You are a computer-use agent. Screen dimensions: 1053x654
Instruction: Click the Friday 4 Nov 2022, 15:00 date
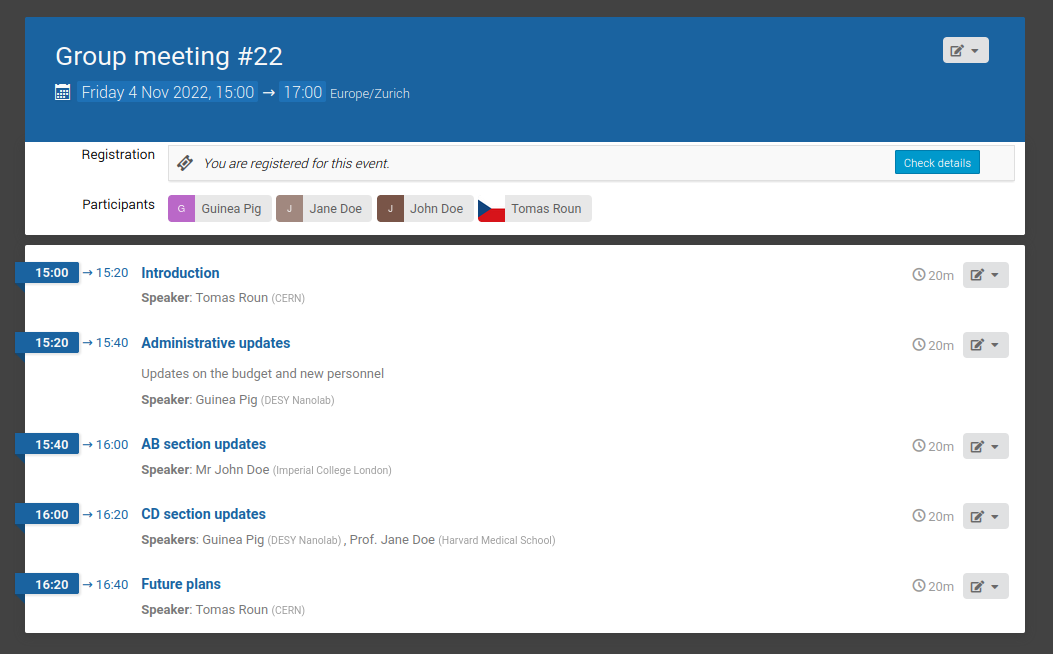click(168, 92)
